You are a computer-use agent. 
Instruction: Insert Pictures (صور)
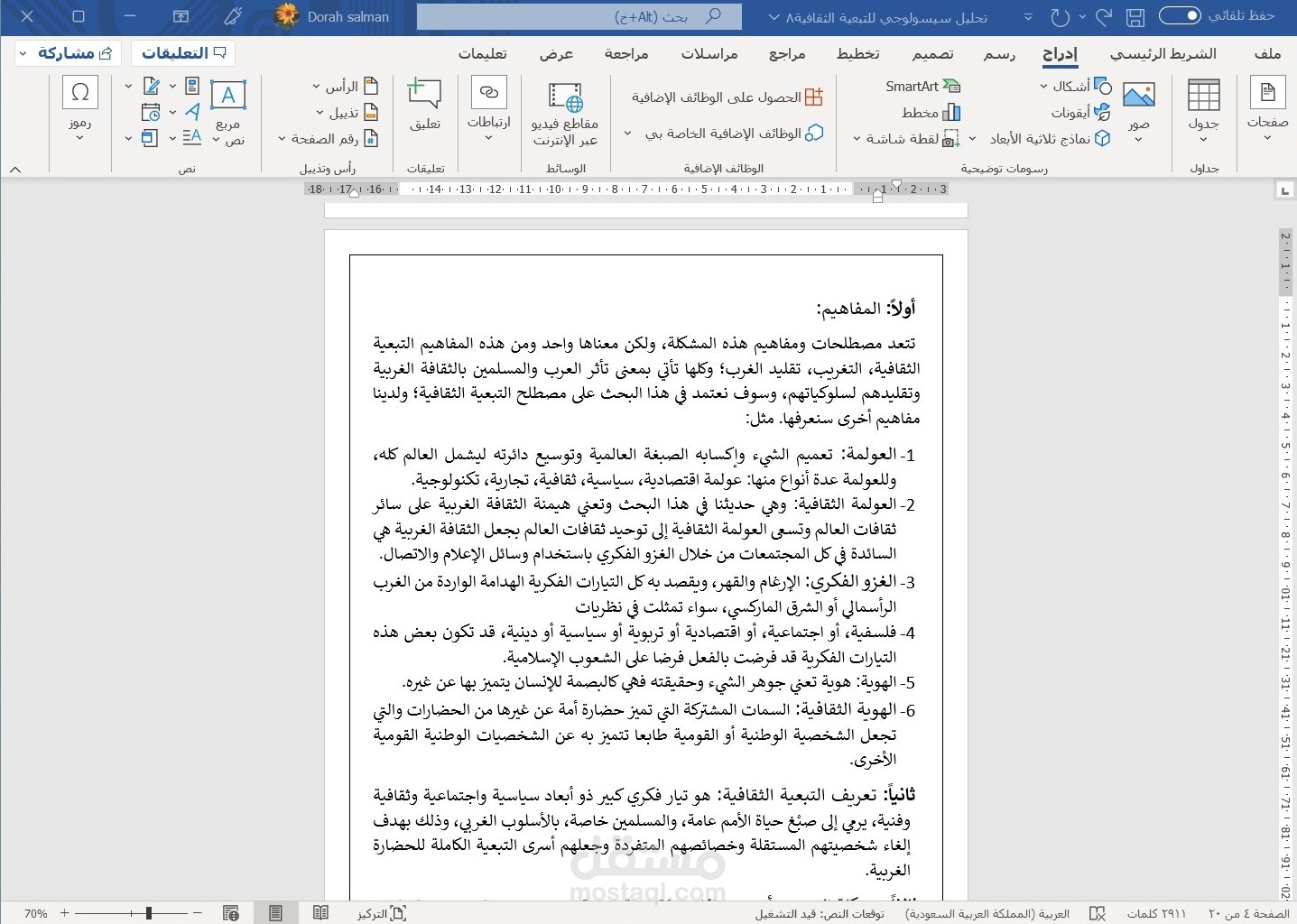1139,105
